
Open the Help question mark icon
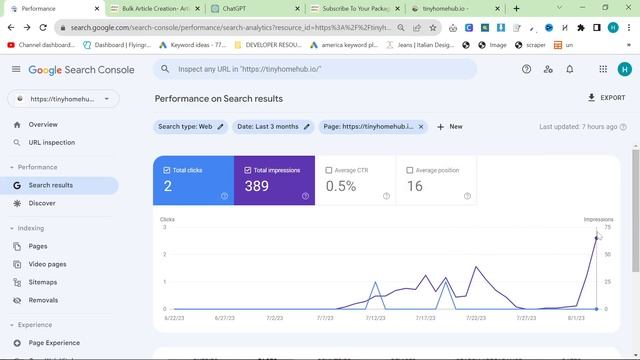[x=527, y=69]
